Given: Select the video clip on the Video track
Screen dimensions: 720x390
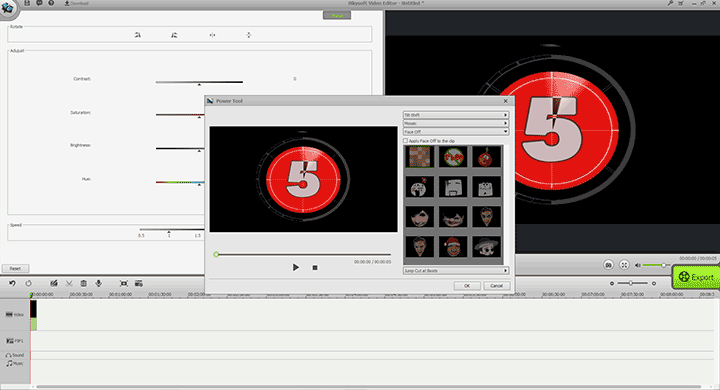Looking at the screenshot, I should point(33,315).
